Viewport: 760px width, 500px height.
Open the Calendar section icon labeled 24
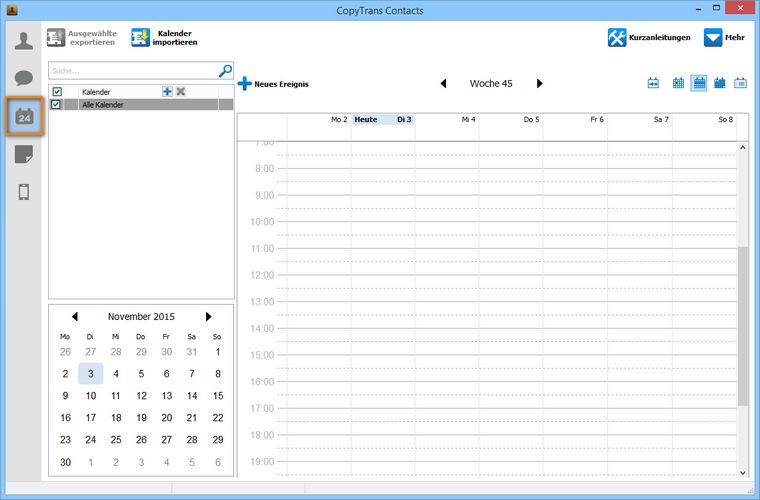(24, 116)
